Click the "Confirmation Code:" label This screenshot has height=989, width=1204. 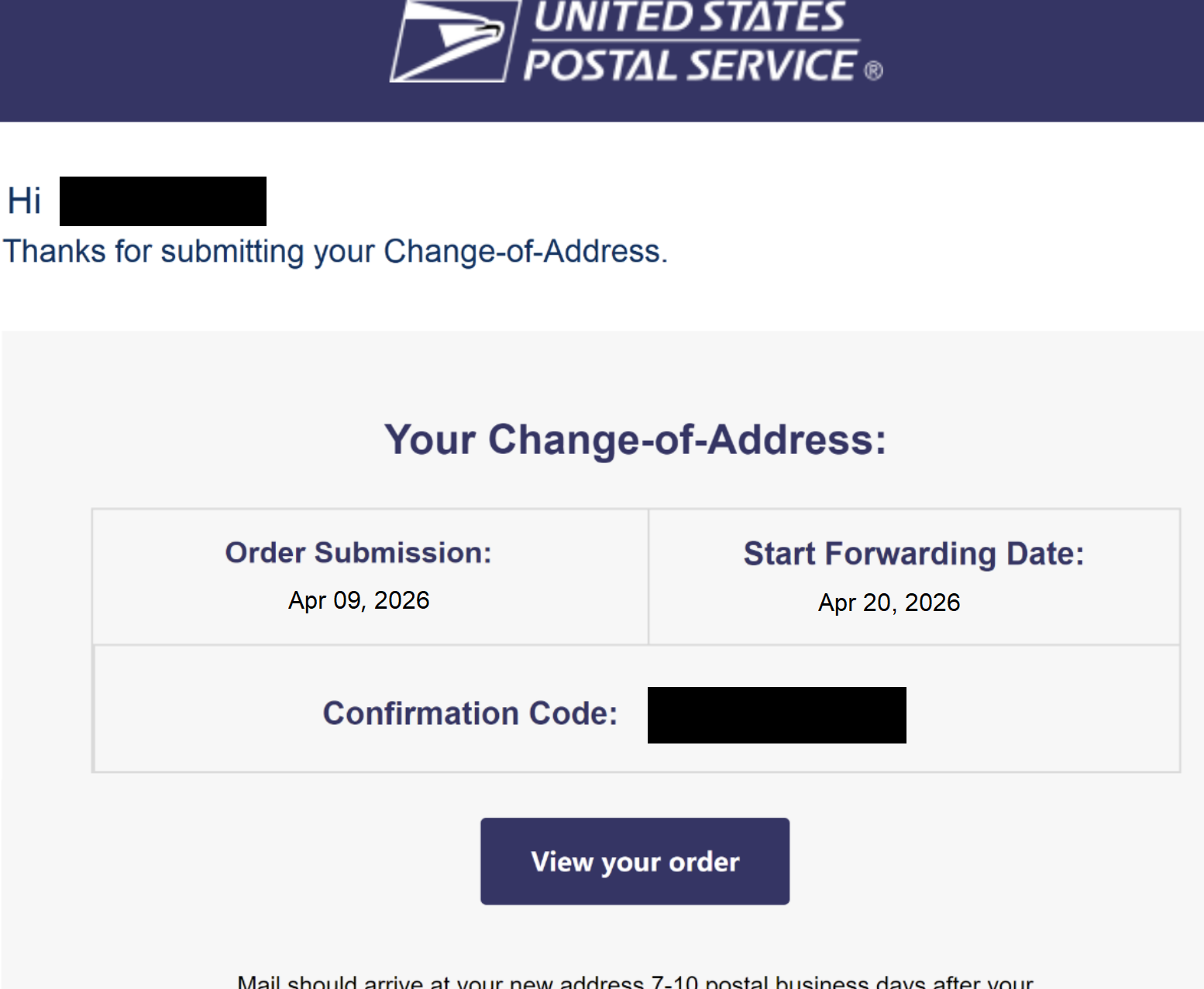[x=470, y=713]
